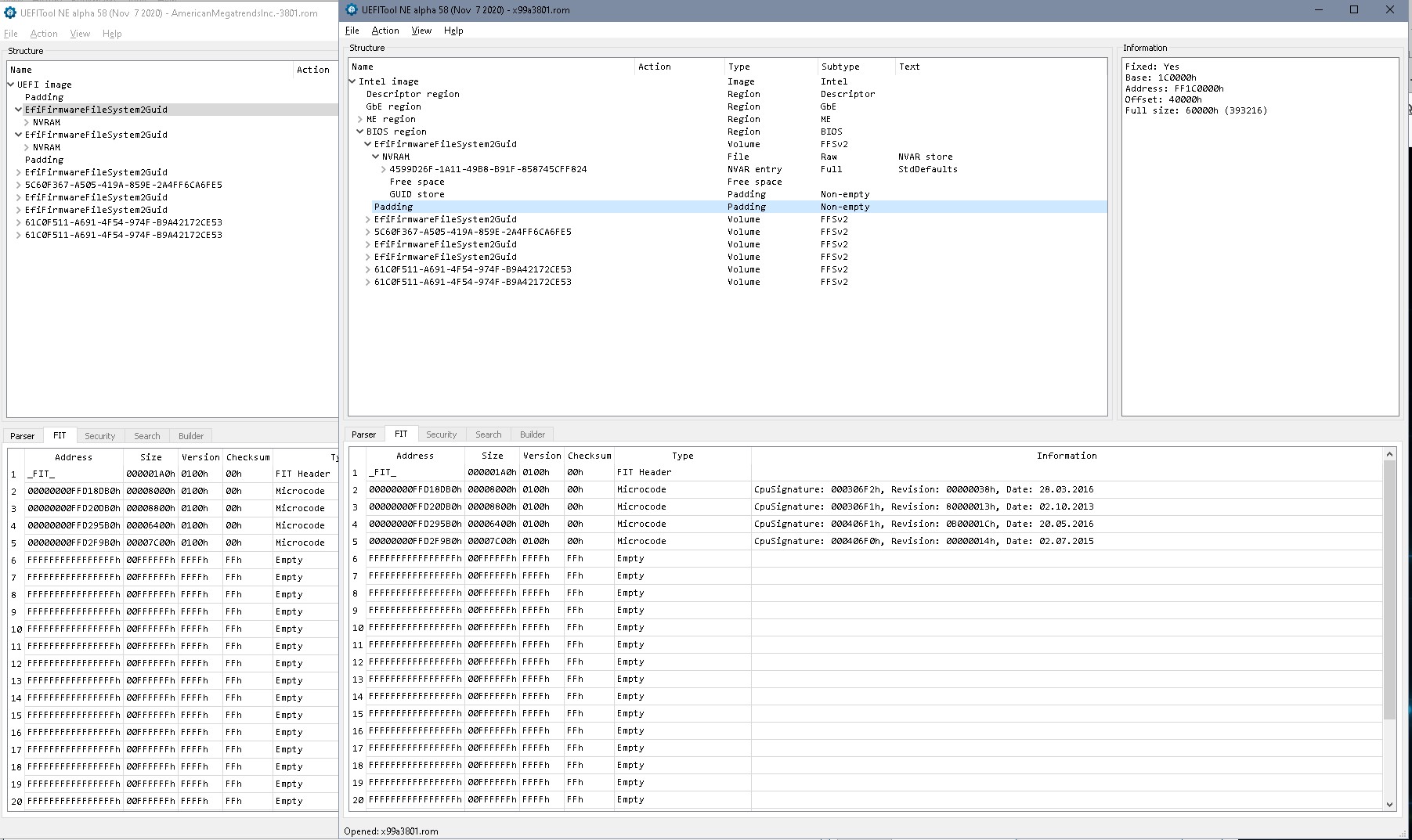Expand the 4599D26F NVAR entry node
The image size is (1412, 840).
384,169
